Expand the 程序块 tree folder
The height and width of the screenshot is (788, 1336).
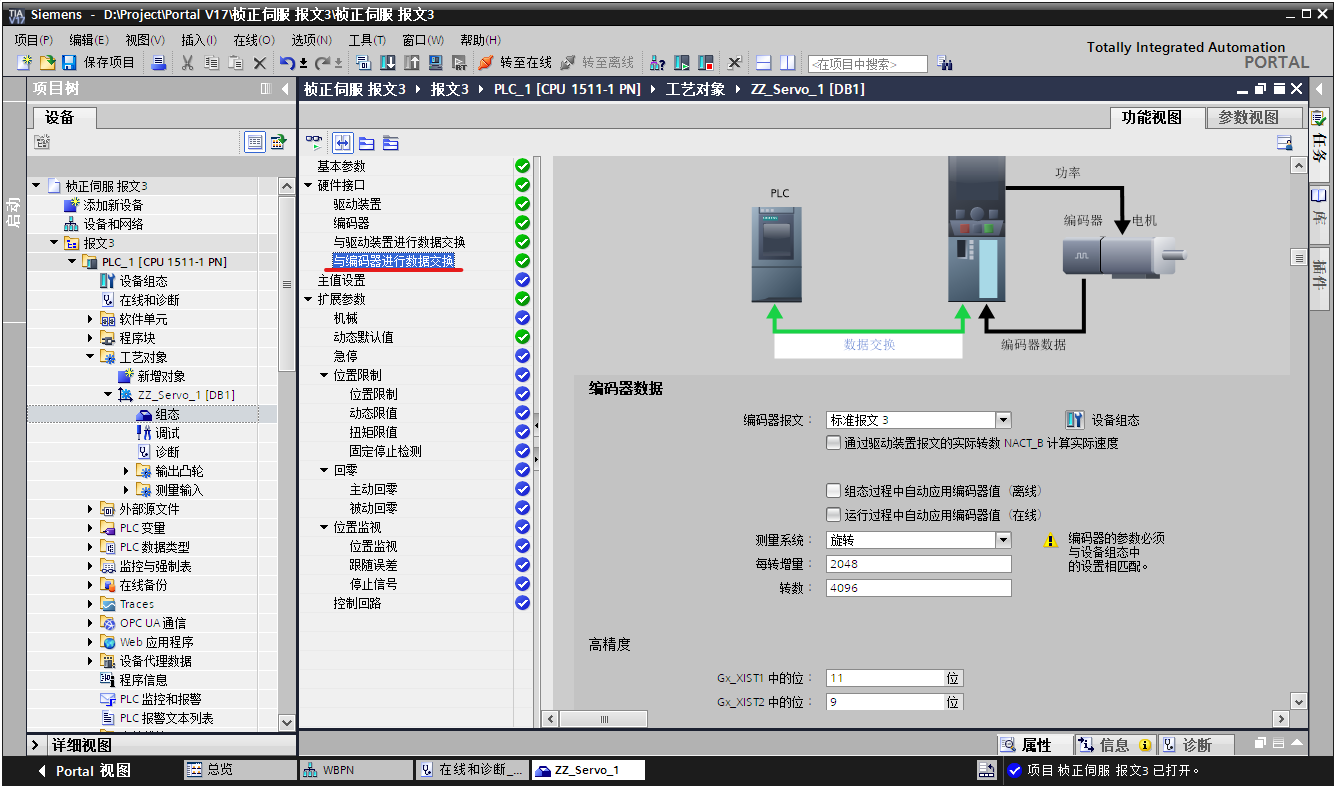pyautogui.click(x=91, y=338)
